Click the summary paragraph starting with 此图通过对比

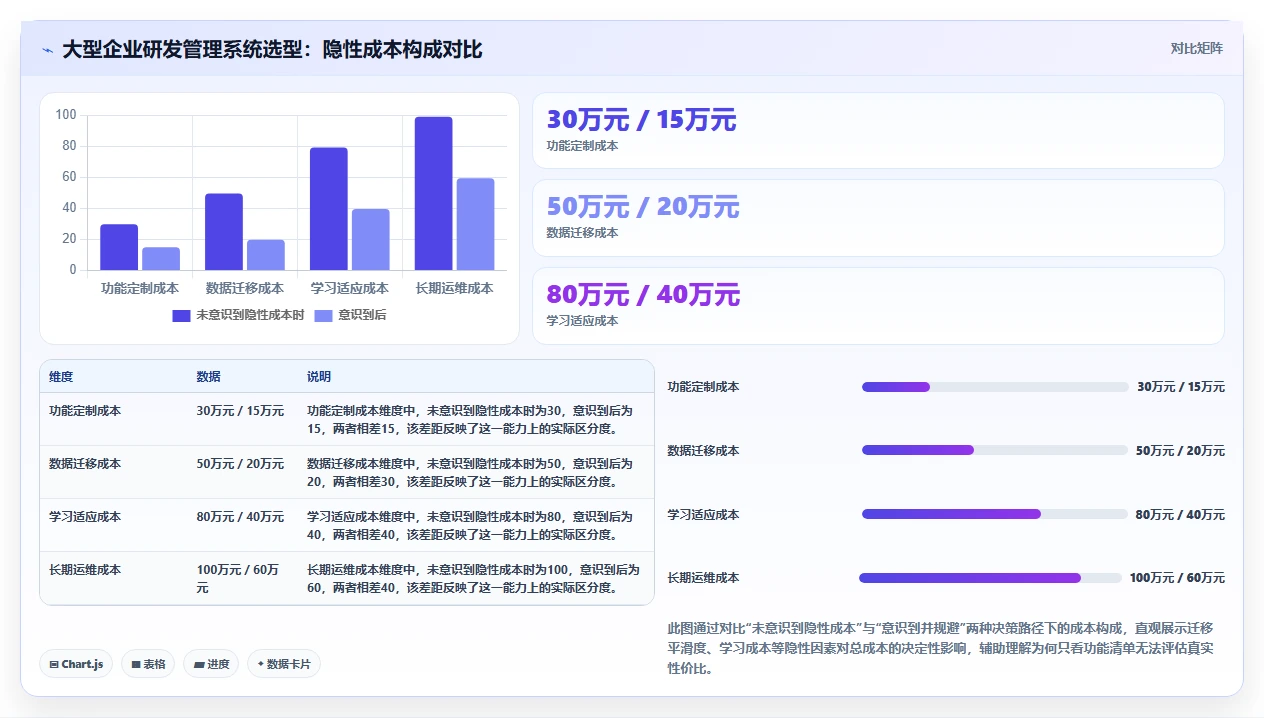(x=942, y=648)
